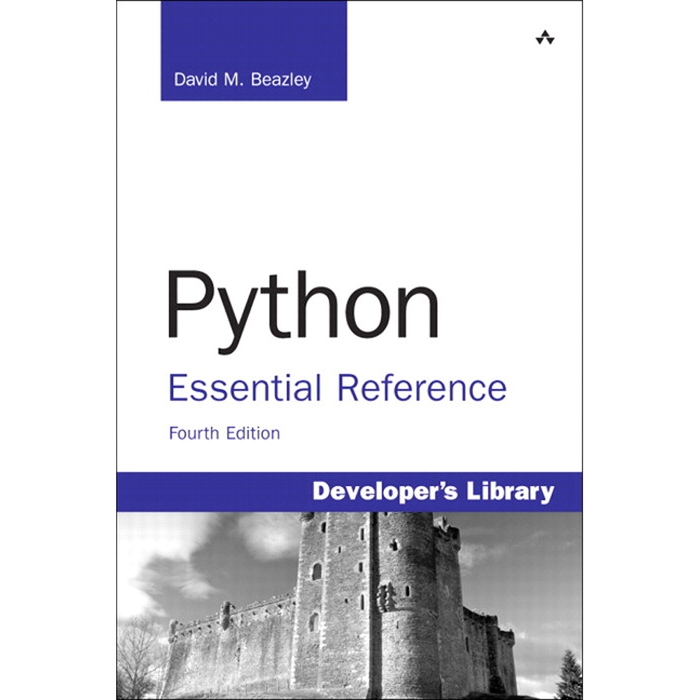The width and height of the screenshot is (700, 700).
Task: Click the large Python title
Action: 303,310
